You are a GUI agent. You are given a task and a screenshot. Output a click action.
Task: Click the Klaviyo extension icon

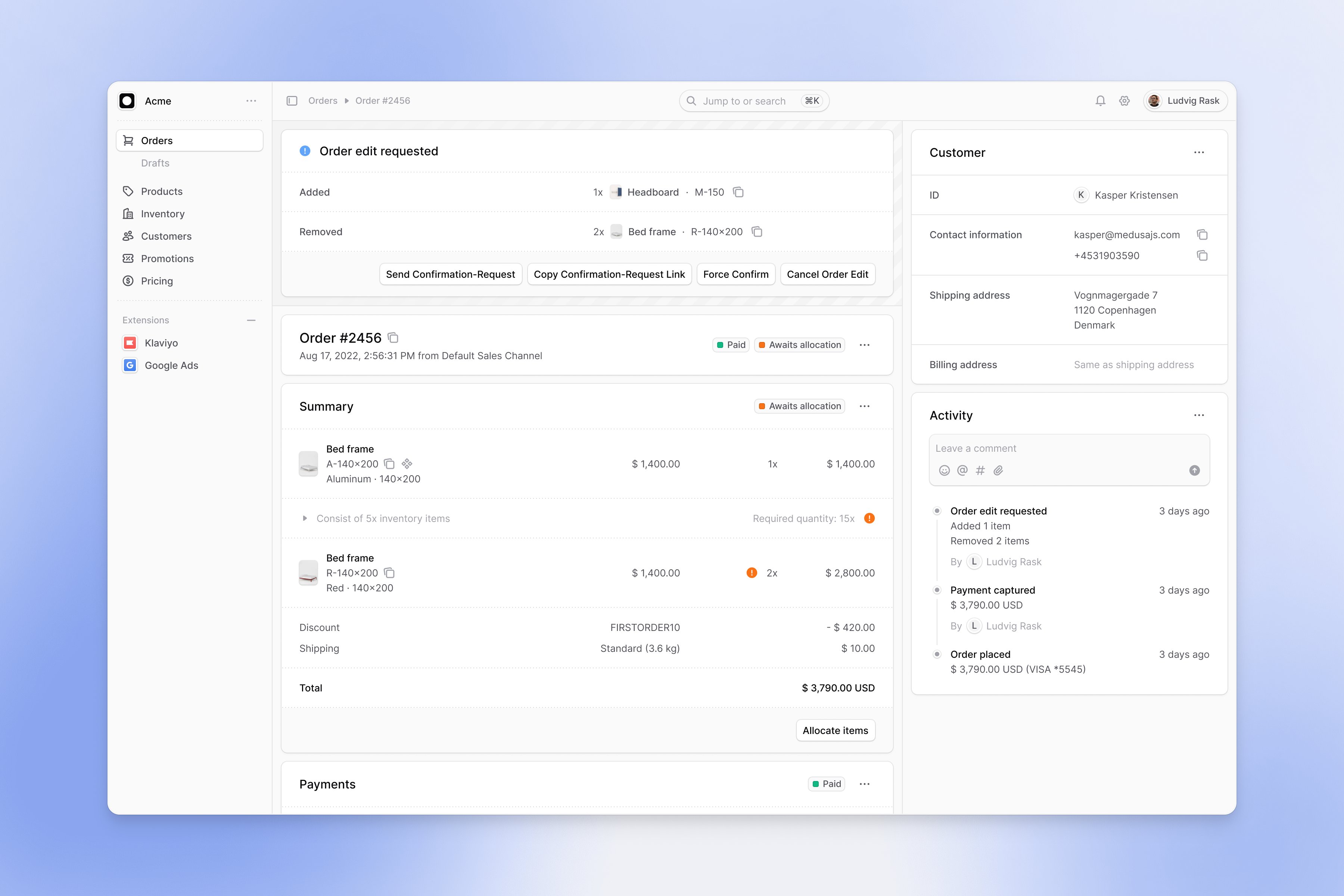[130, 343]
